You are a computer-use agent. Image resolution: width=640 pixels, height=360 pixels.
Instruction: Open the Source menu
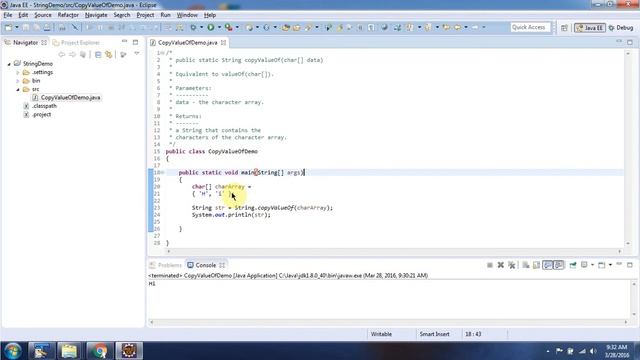coord(43,15)
